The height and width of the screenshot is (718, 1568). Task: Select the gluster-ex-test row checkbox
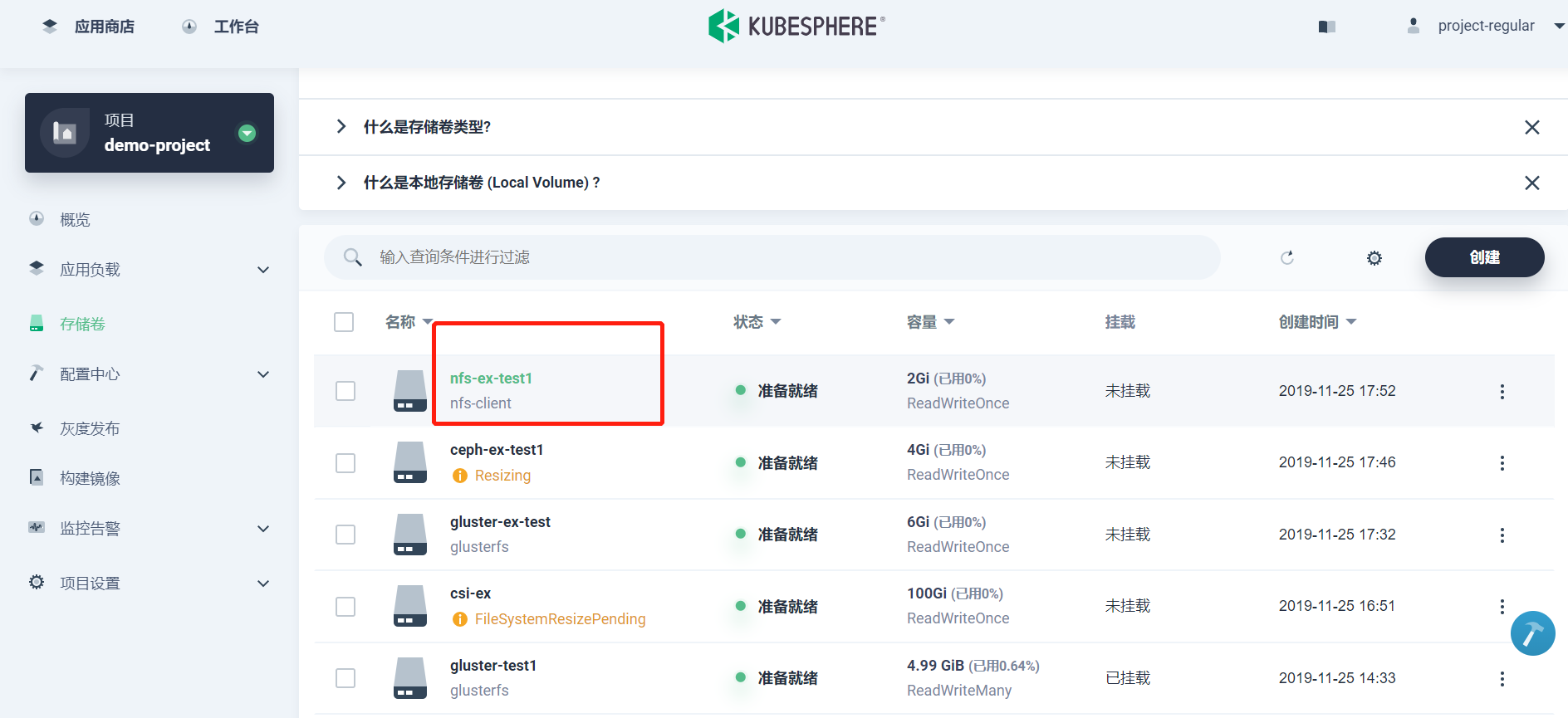click(x=345, y=535)
